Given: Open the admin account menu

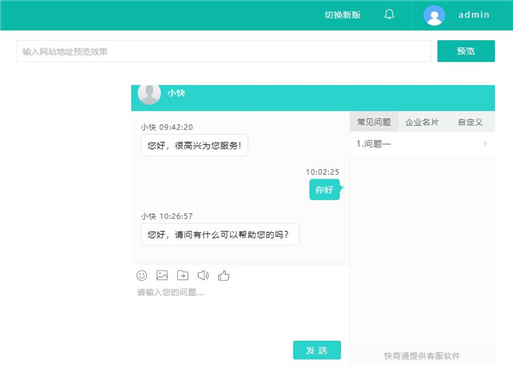Looking at the screenshot, I should click(x=474, y=15).
